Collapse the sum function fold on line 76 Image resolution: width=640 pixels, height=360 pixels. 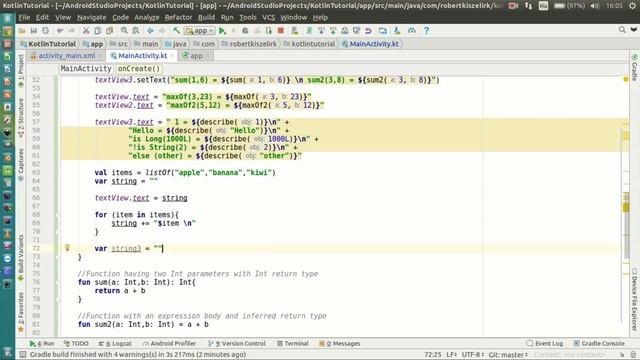point(58,282)
